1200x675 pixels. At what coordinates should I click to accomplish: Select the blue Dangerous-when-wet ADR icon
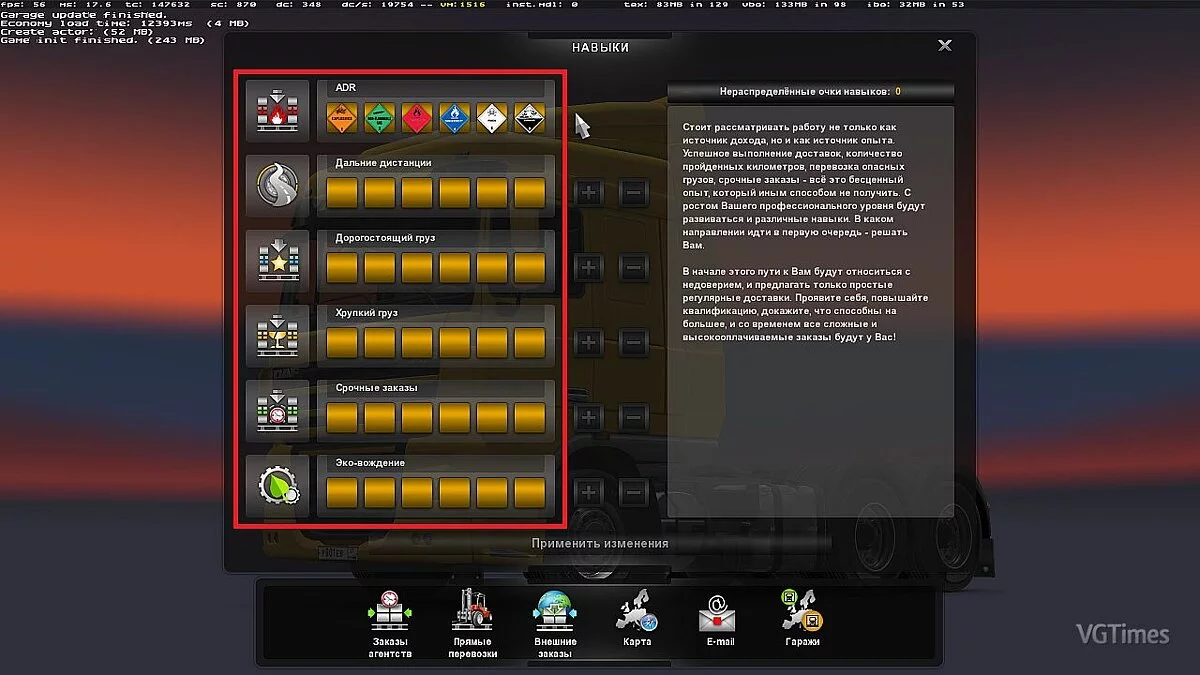(x=455, y=118)
